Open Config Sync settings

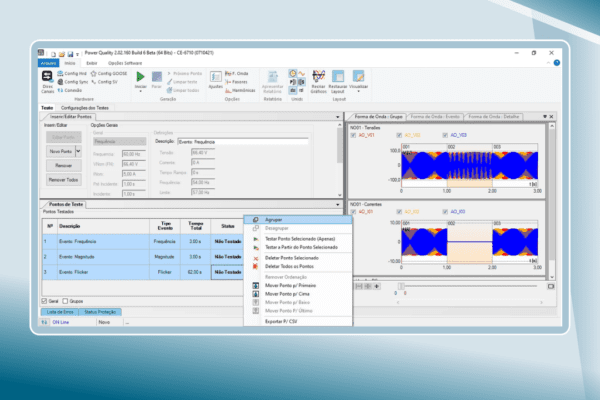[x=73, y=82]
